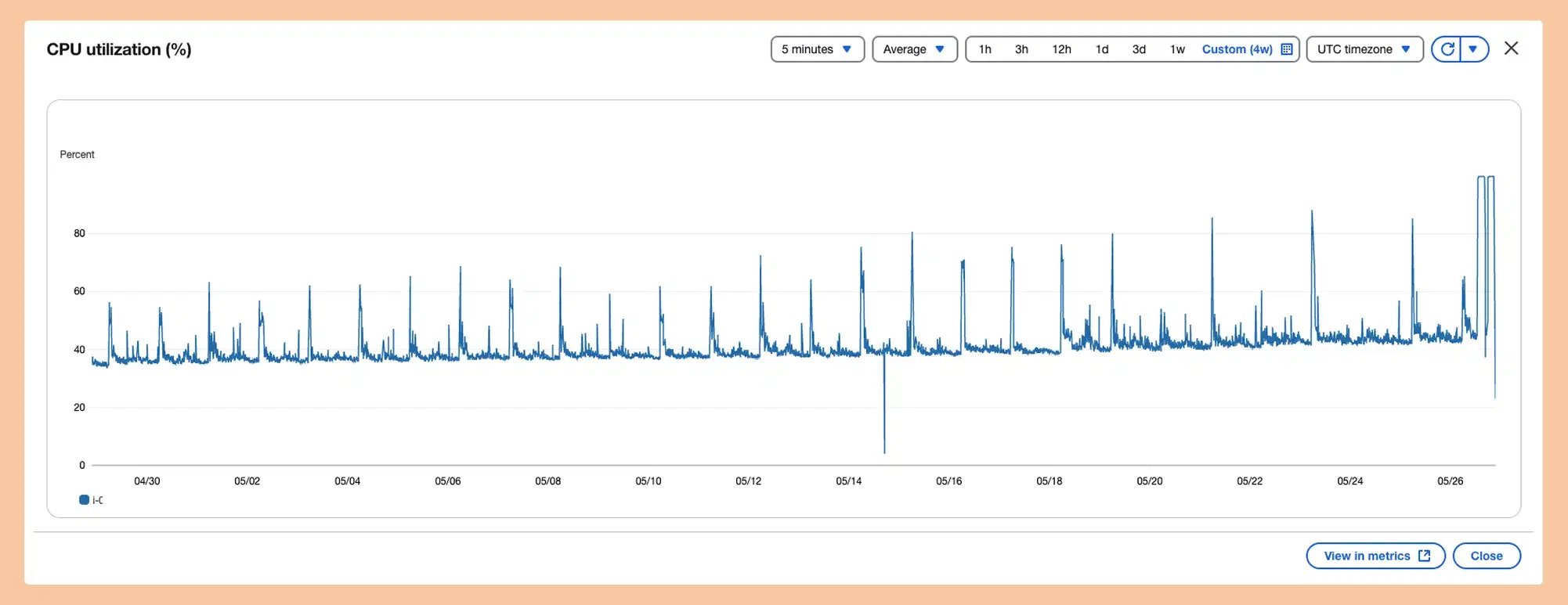Image resolution: width=1568 pixels, height=605 pixels.
Task: Open the 5 minutes period dropdown
Action: (x=817, y=49)
